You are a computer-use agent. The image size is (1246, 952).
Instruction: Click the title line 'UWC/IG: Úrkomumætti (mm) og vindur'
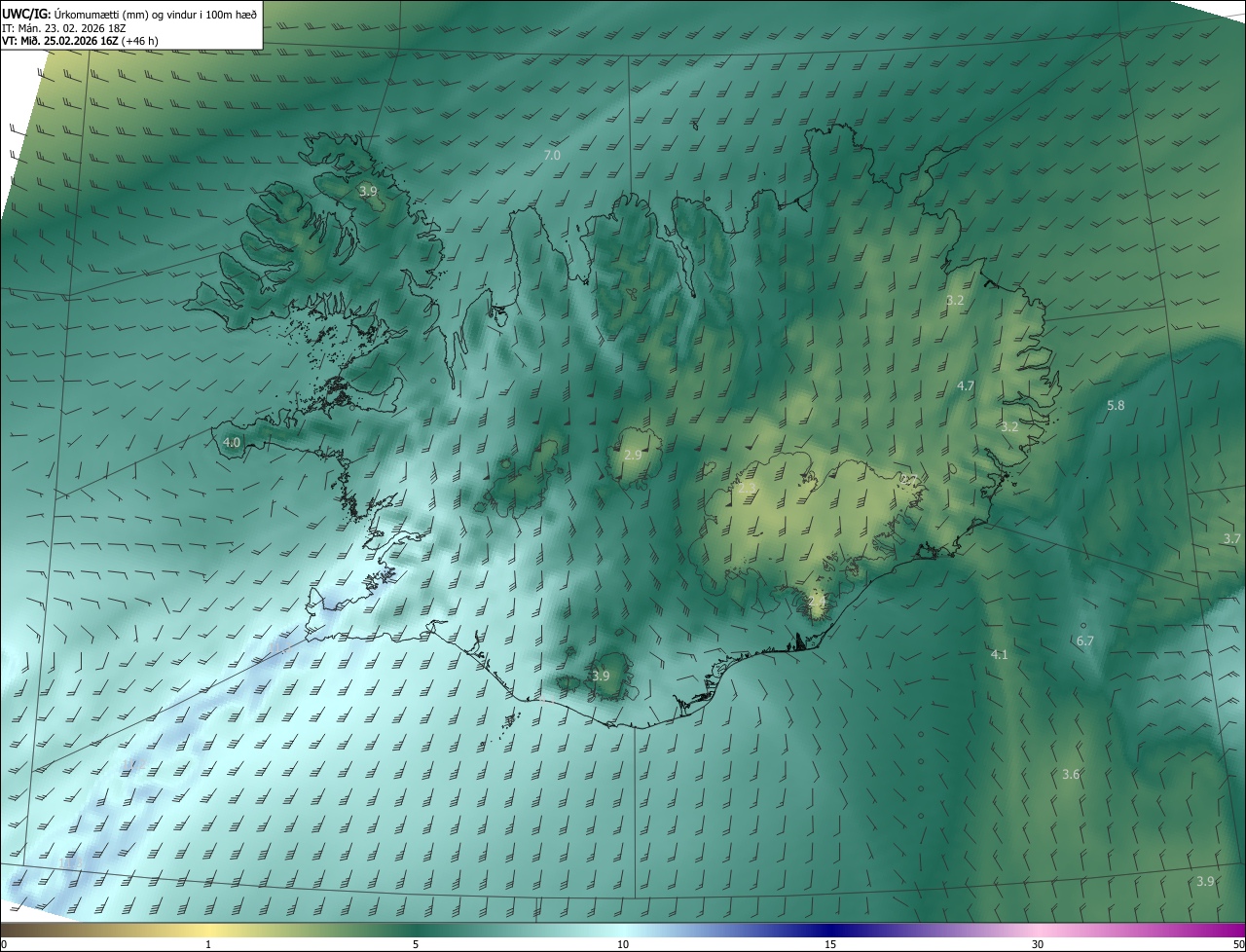(x=129, y=14)
